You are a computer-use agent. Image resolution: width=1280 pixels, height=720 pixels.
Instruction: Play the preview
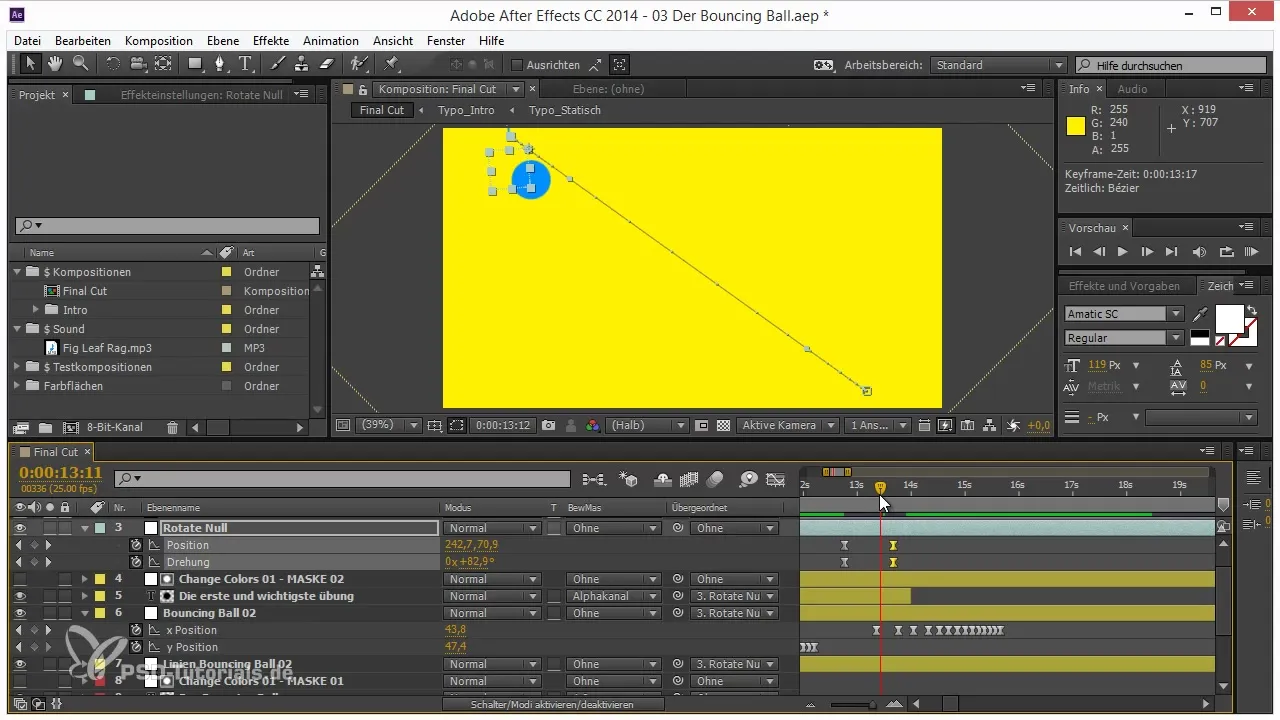click(x=1122, y=252)
